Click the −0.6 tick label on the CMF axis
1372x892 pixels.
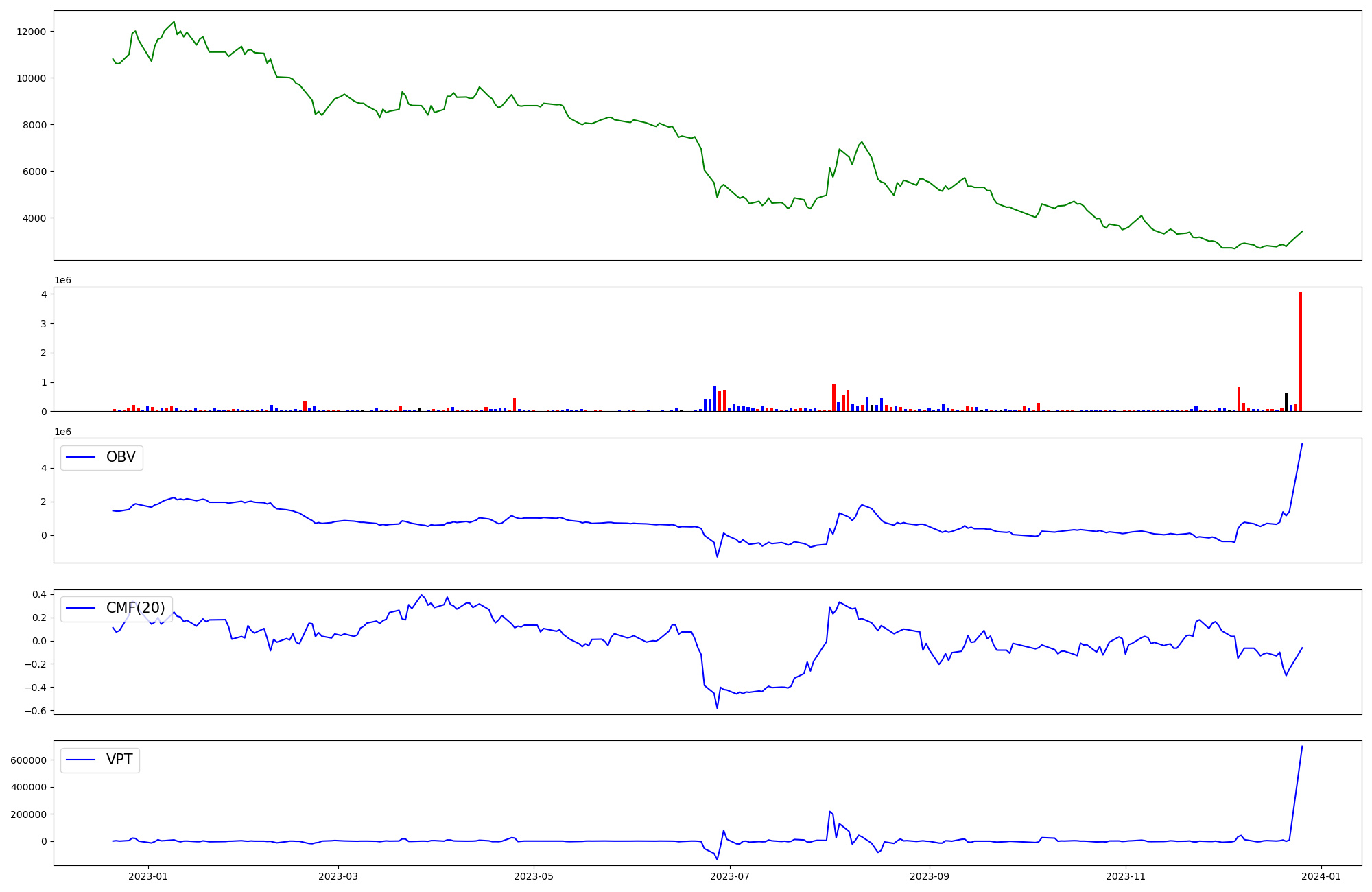coord(34,711)
